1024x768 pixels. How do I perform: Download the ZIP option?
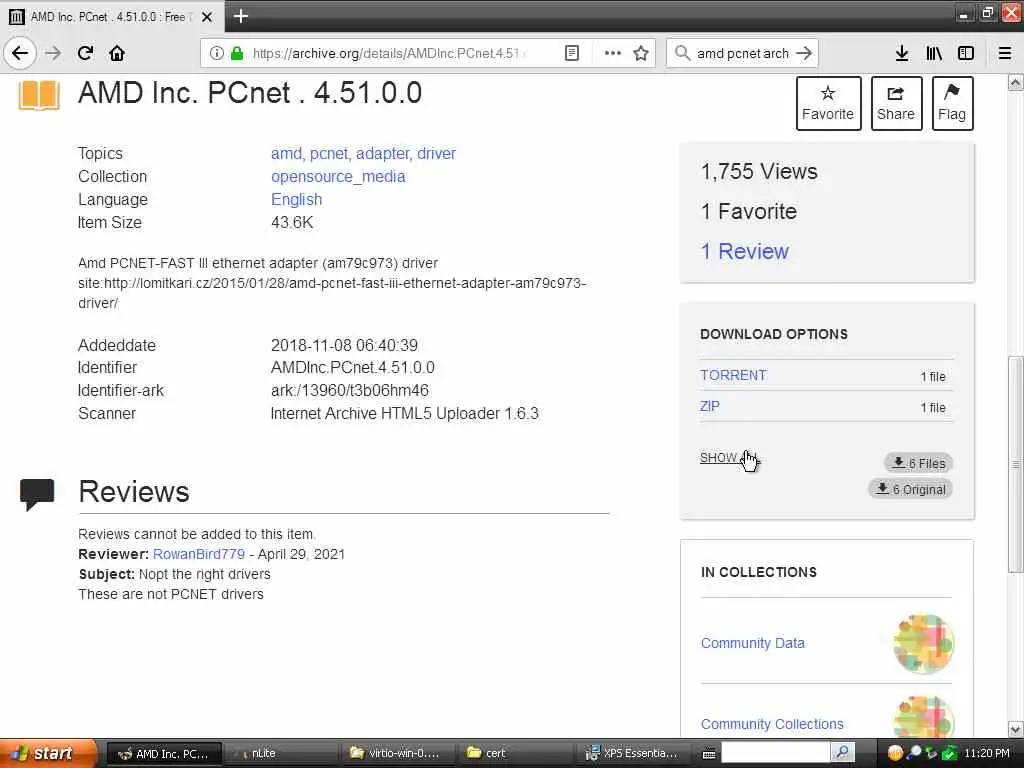[x=709, y=406]
